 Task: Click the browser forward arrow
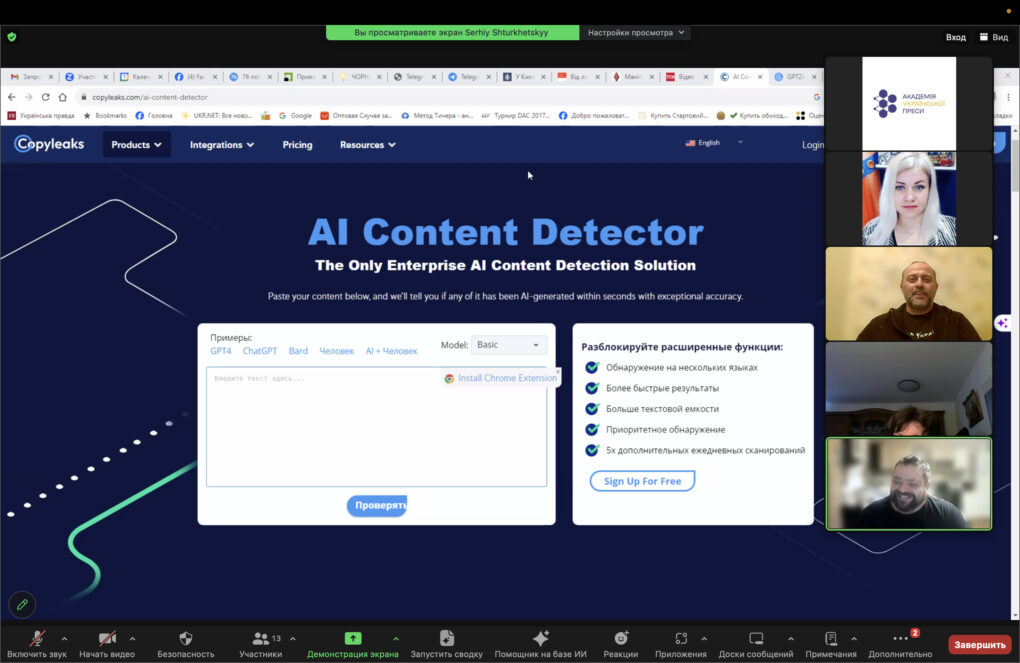click(x=29, y=97)
